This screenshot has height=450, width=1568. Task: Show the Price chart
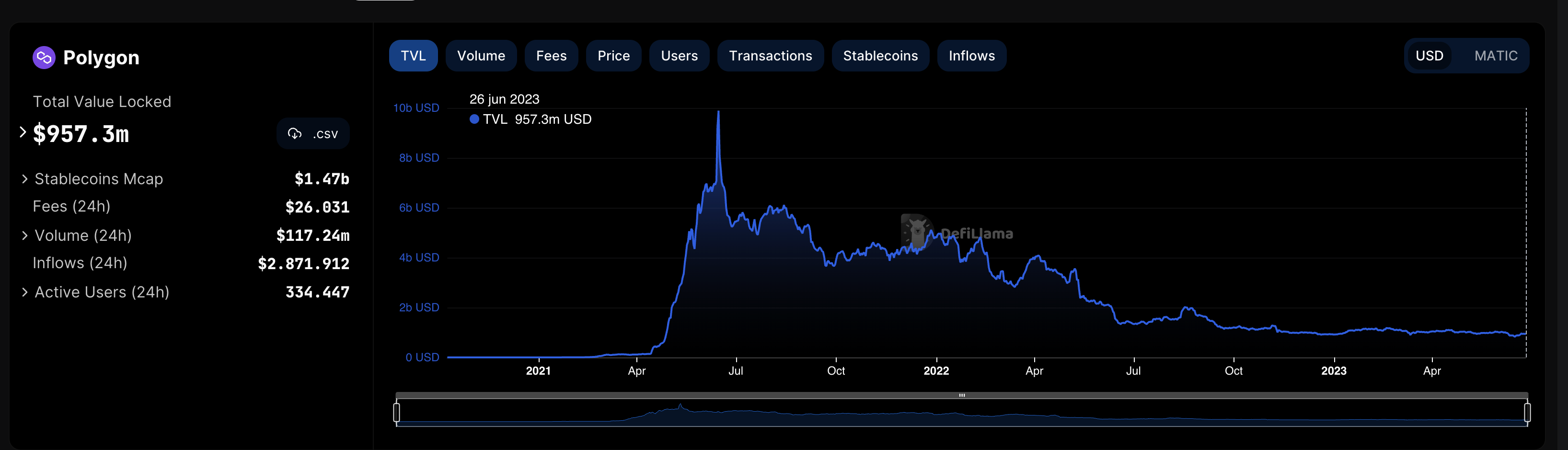pos(613,56)
